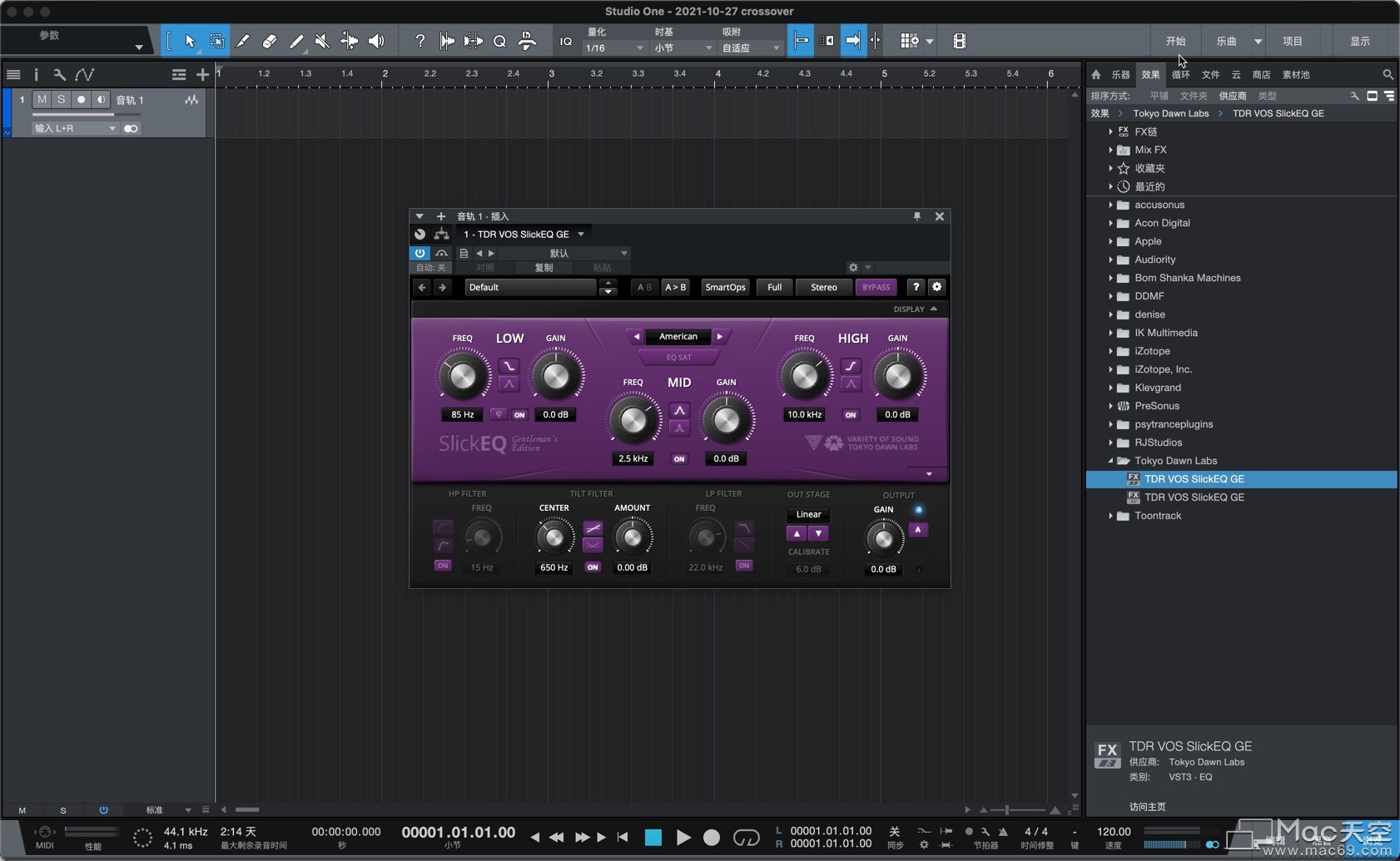Toggle monitor on track 1
Screen dimensions: 1400x861
(x=101, y=100)
